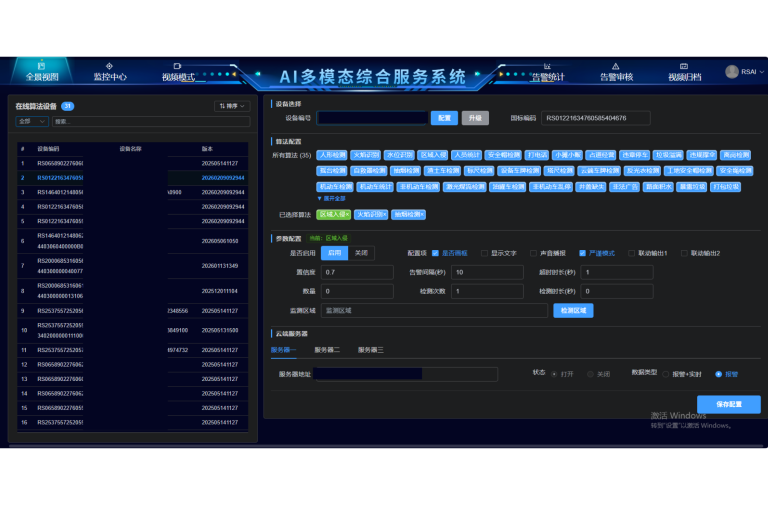
Task: Click the device search box
Action: [151, 121]
